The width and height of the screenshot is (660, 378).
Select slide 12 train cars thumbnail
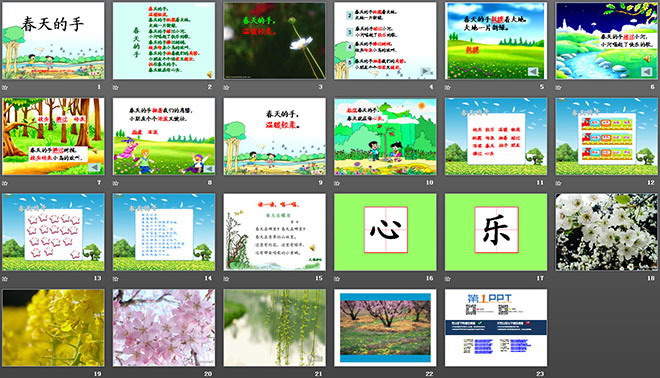pyautogui.click(x=607, y=136)
